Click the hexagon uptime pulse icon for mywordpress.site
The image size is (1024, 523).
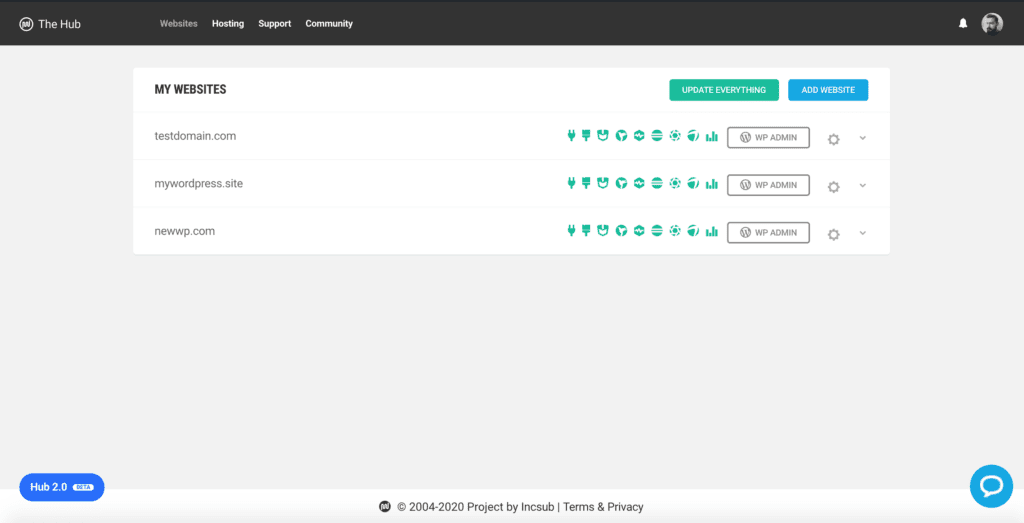639,183
